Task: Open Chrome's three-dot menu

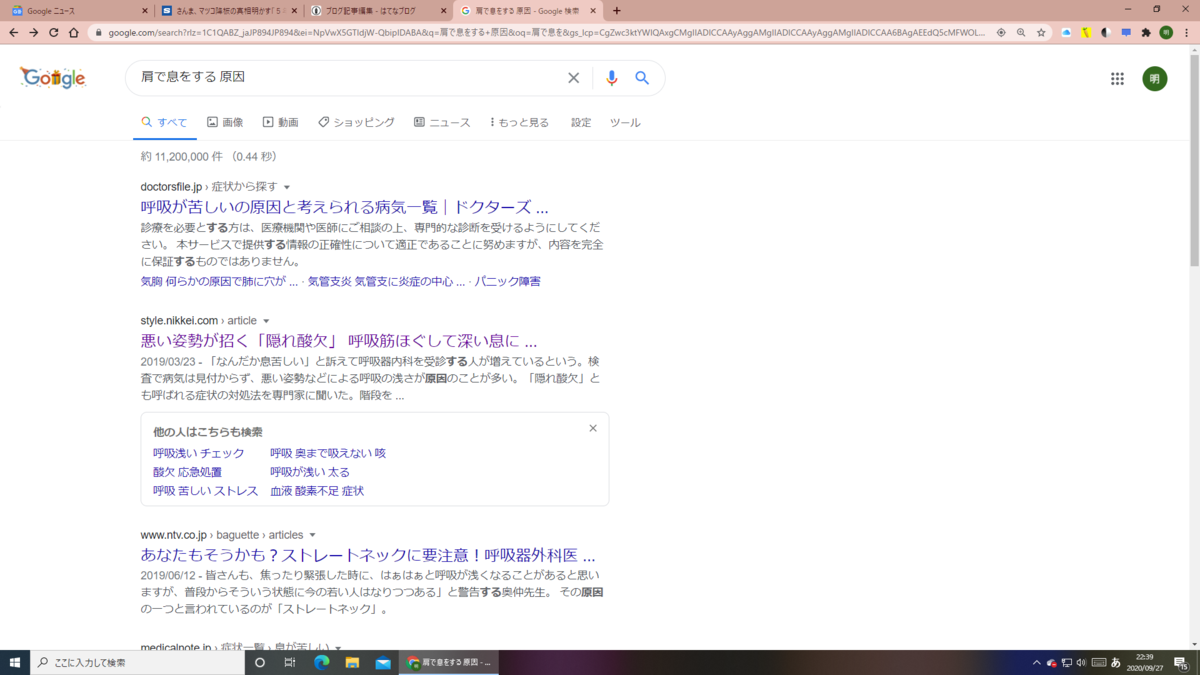Action: [x=1187, y=32]
